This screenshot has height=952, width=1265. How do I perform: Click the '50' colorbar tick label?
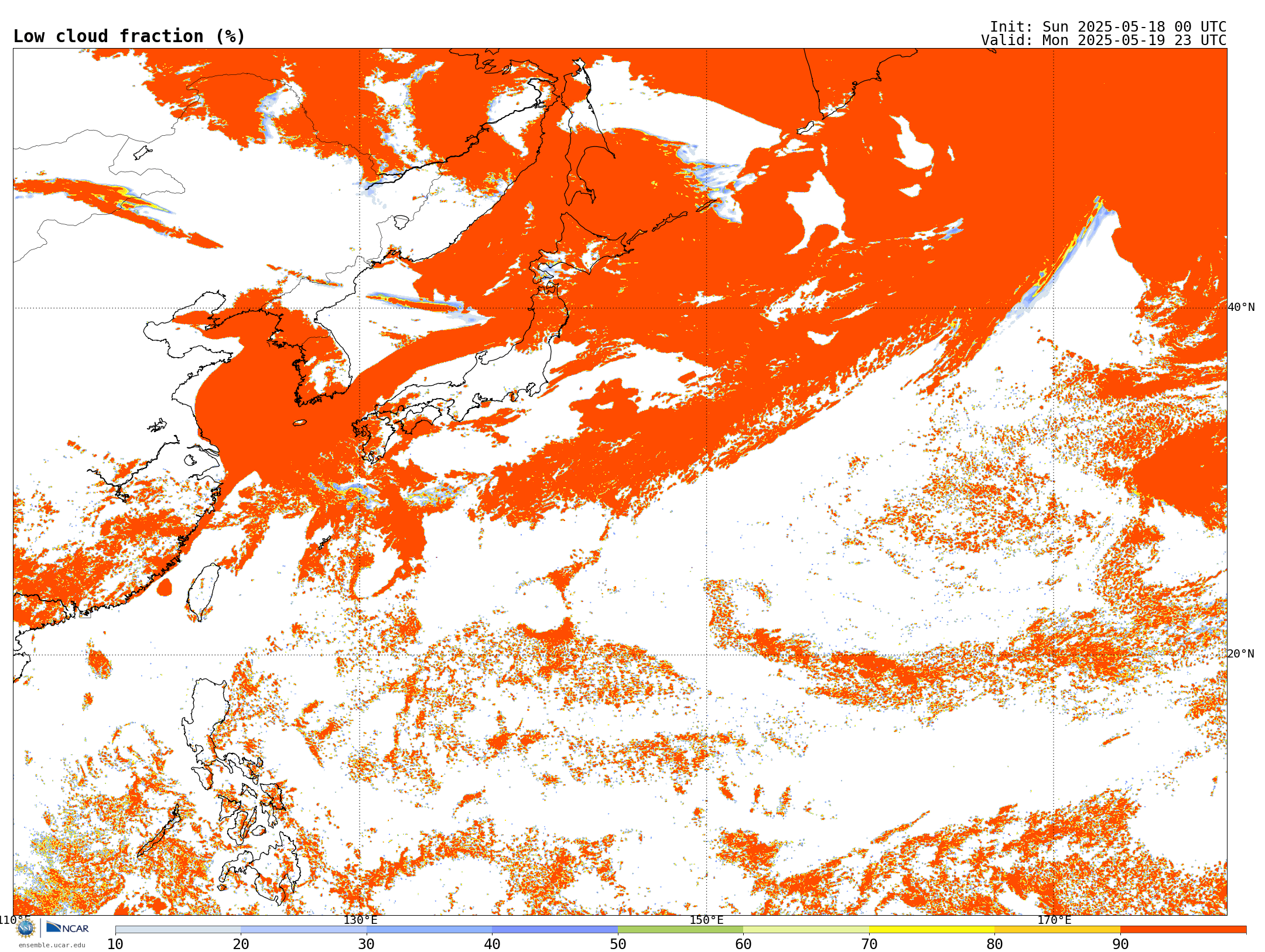tap(618, 944)
